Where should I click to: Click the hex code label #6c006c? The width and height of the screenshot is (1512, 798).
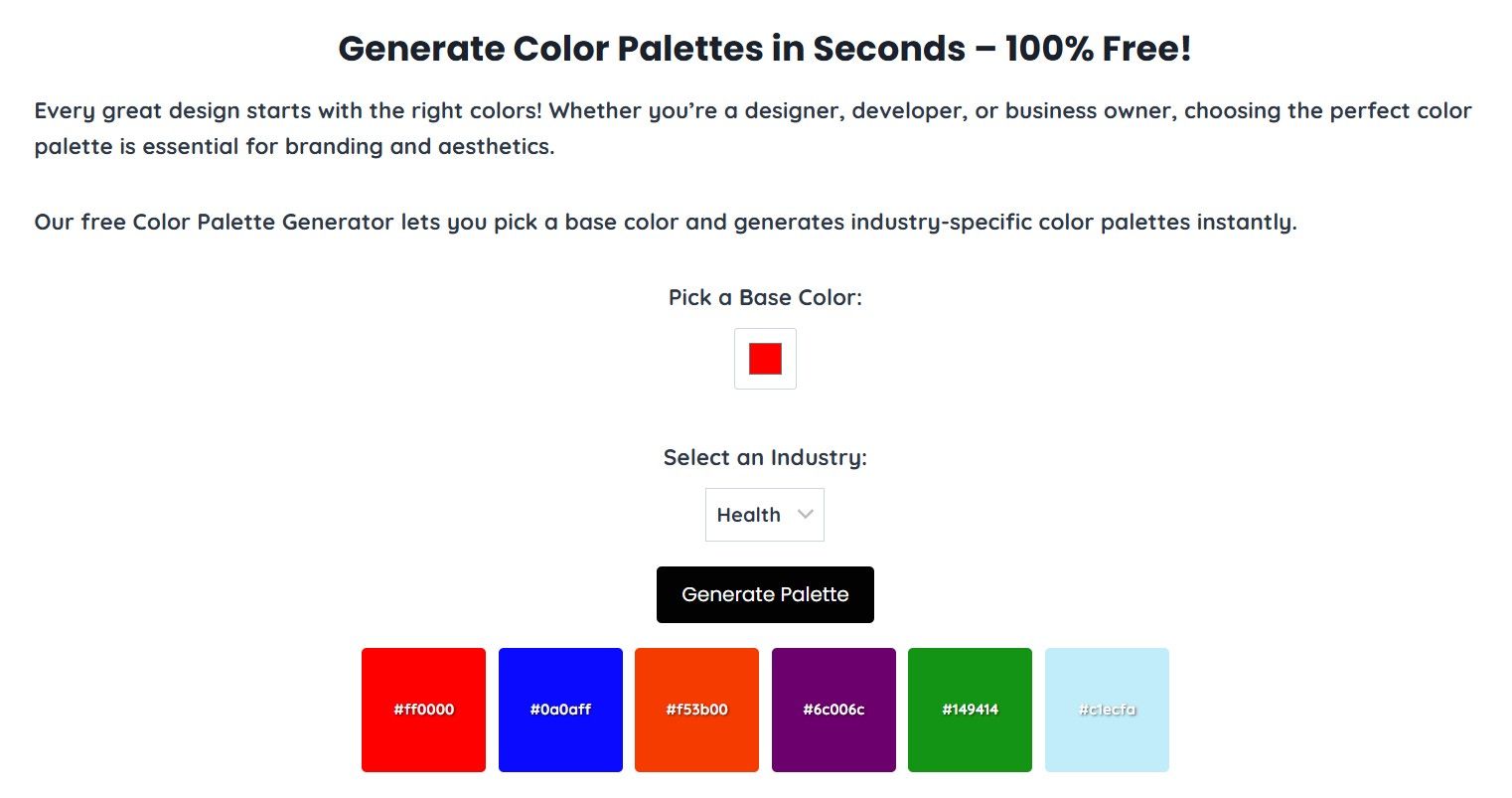click(x=833, y=710)
